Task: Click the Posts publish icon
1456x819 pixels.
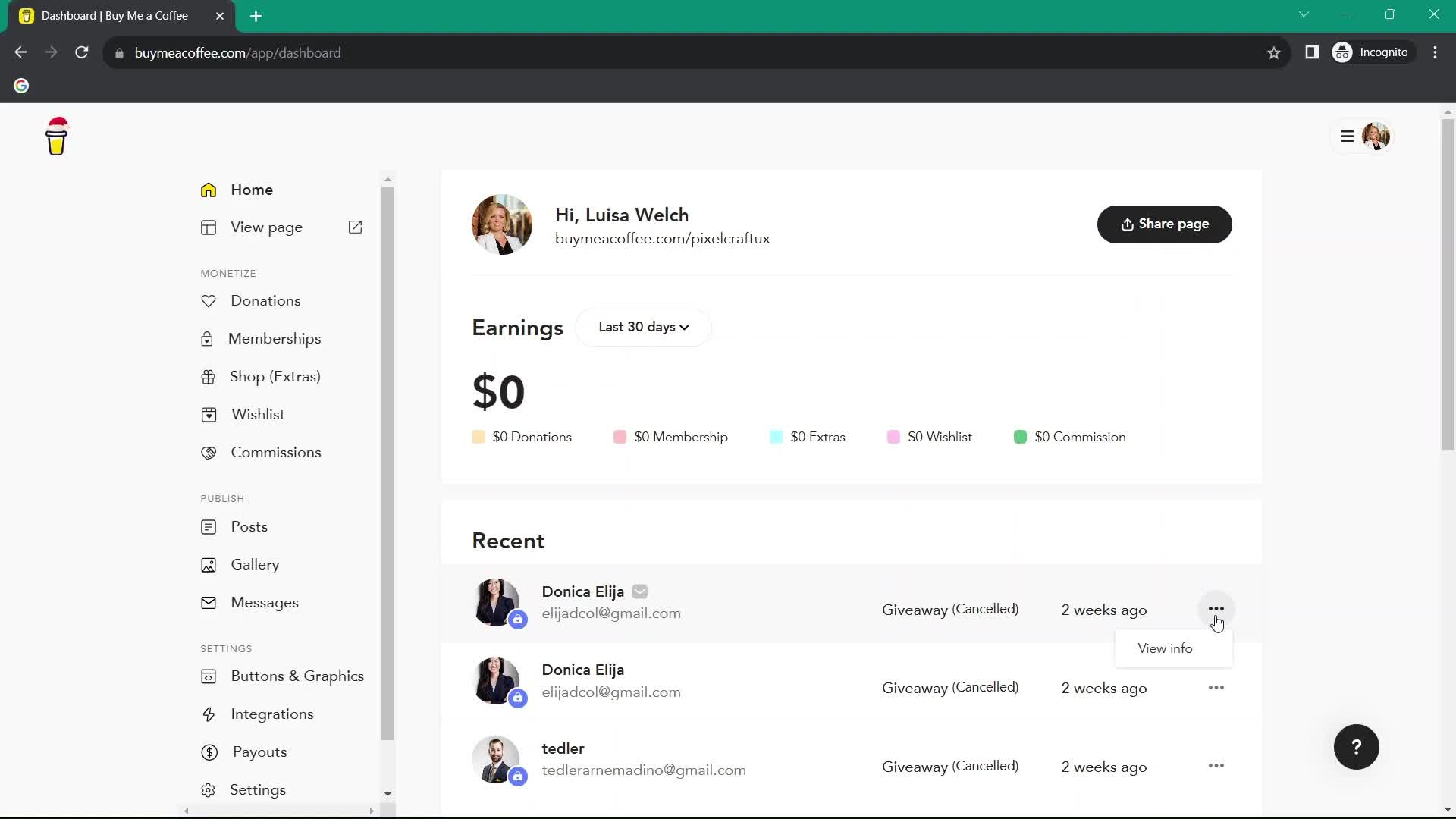Action: [207, 527]
